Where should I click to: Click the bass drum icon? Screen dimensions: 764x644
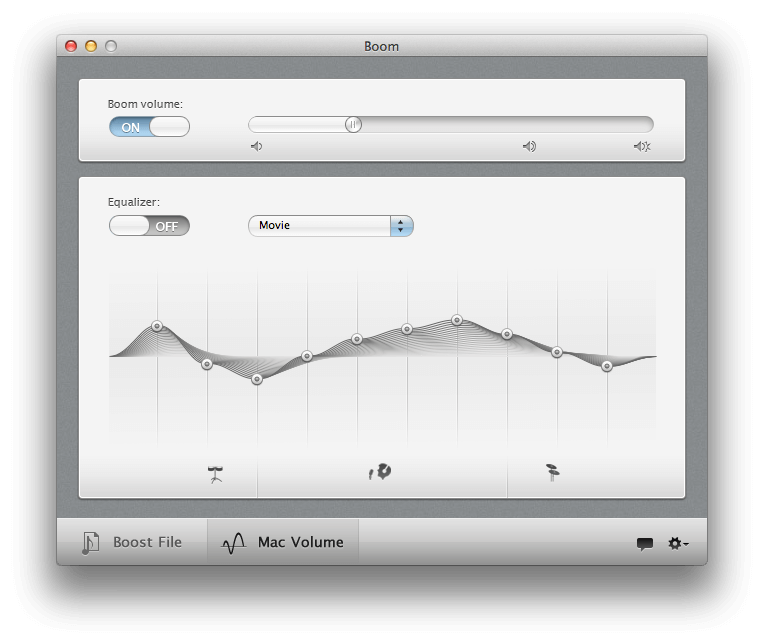coord(215,474)
